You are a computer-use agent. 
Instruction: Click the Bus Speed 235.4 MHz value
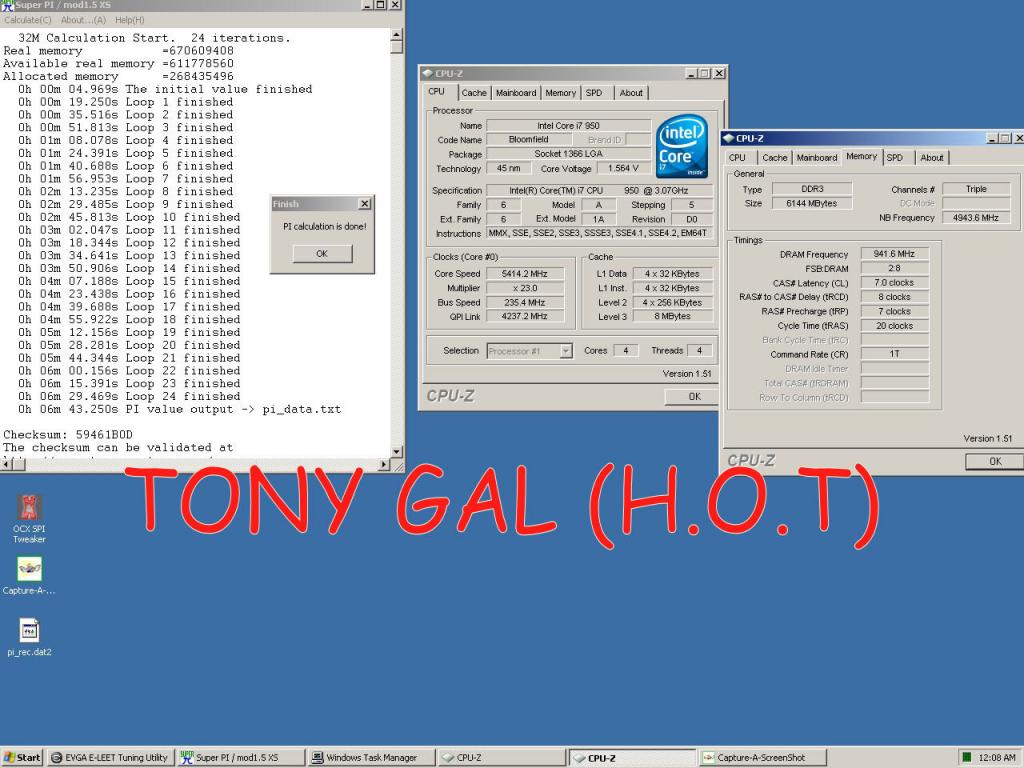coord(524,302)
